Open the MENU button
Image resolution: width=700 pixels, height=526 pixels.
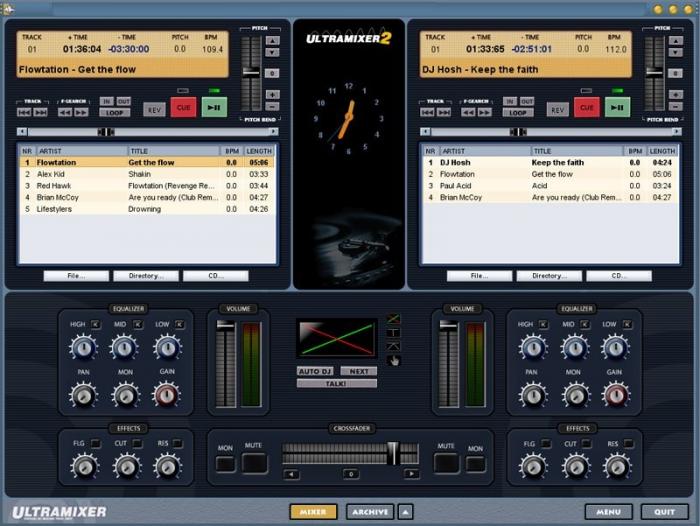[608, 512]
